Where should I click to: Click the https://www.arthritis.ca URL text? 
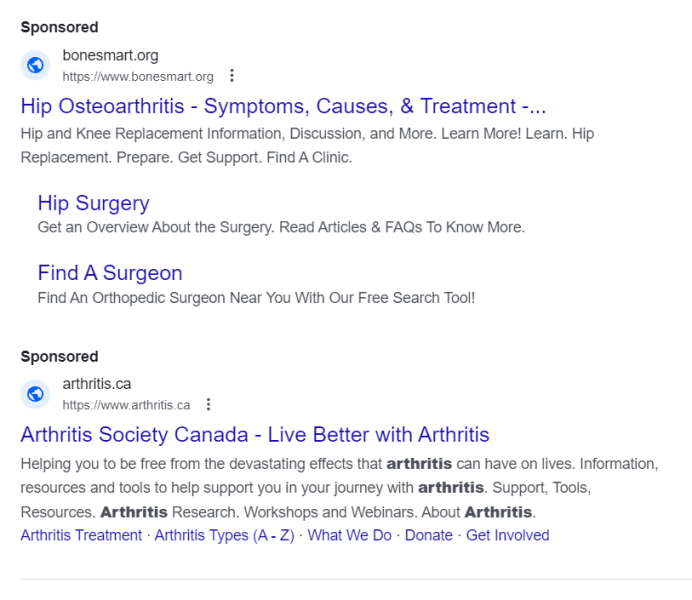click(126, 405)
